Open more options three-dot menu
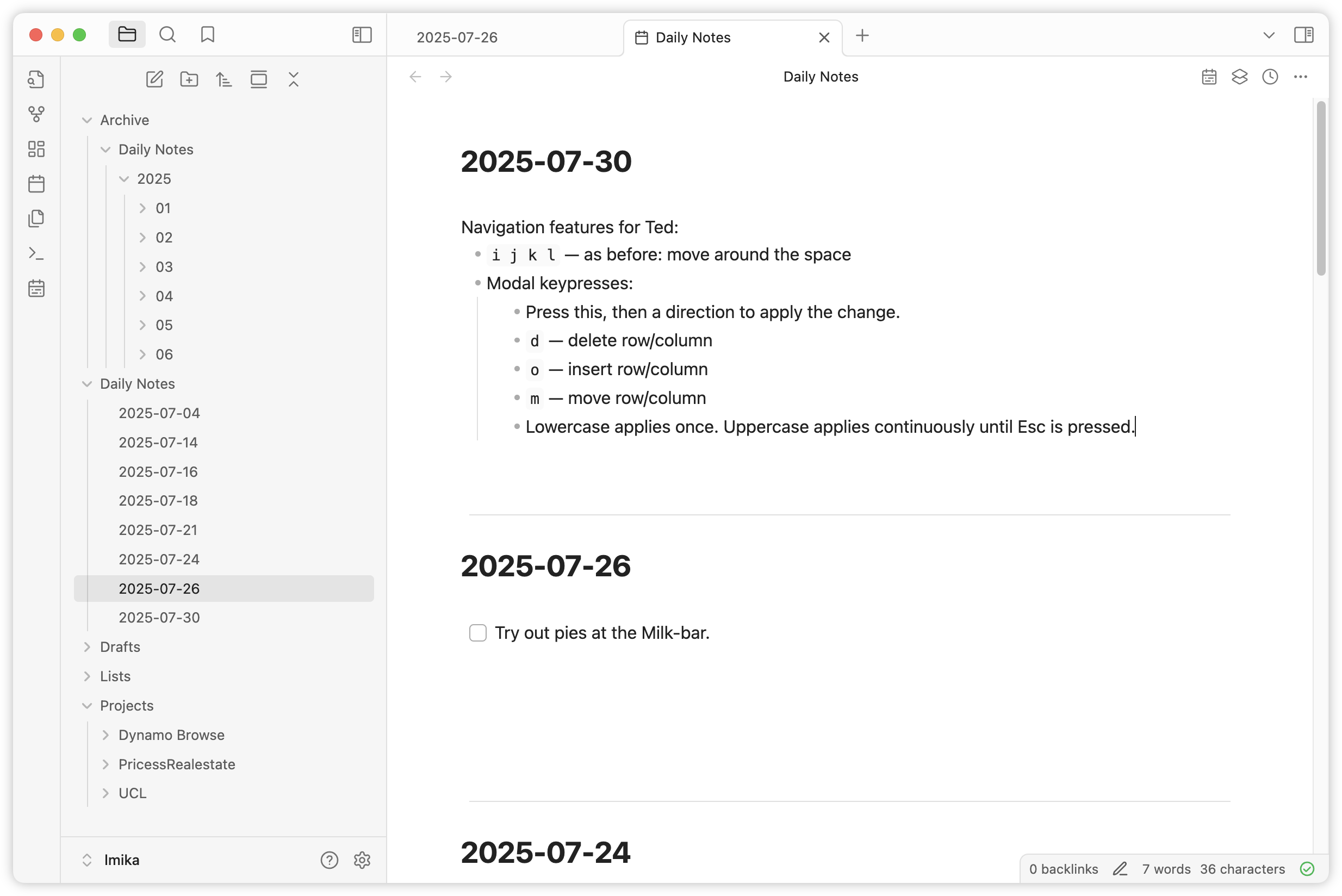The image size is (1342, 896). coord(1301,77)
